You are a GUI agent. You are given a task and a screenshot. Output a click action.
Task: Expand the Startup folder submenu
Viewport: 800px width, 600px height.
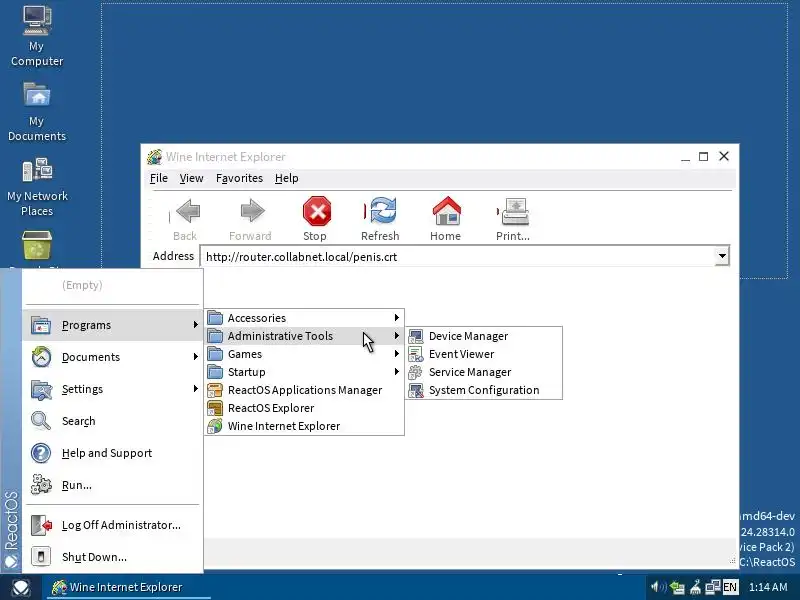tap(305, 372)
